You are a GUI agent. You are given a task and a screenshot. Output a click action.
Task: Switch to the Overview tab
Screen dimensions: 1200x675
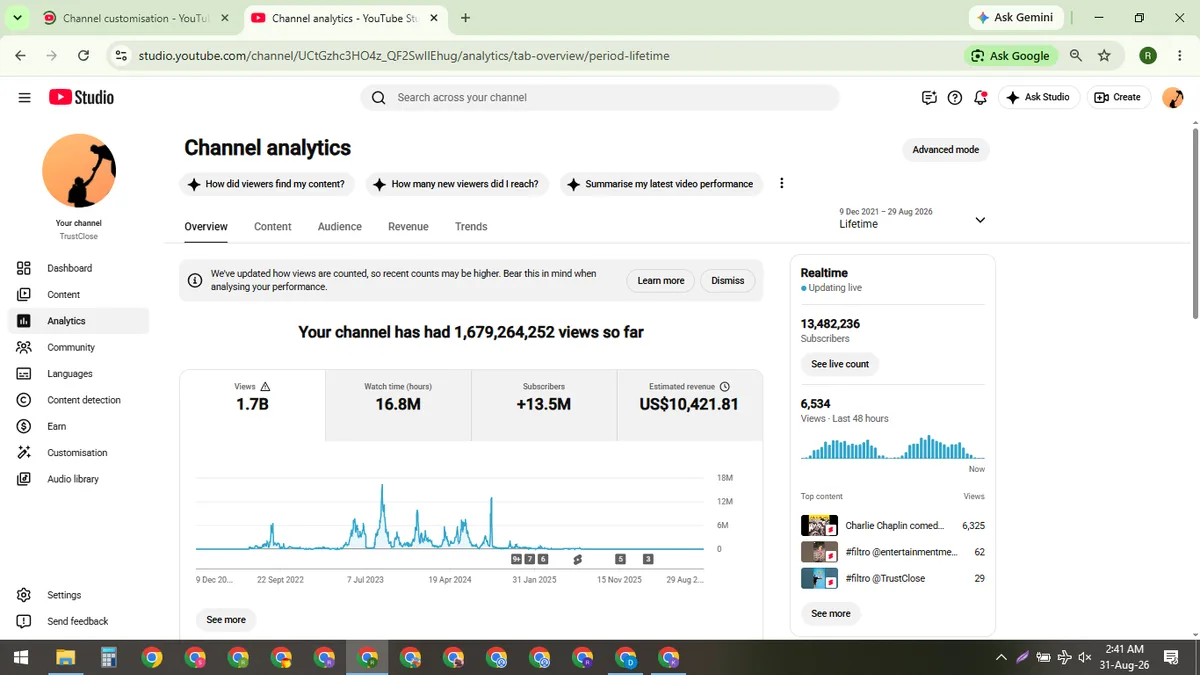click(206, 227)
